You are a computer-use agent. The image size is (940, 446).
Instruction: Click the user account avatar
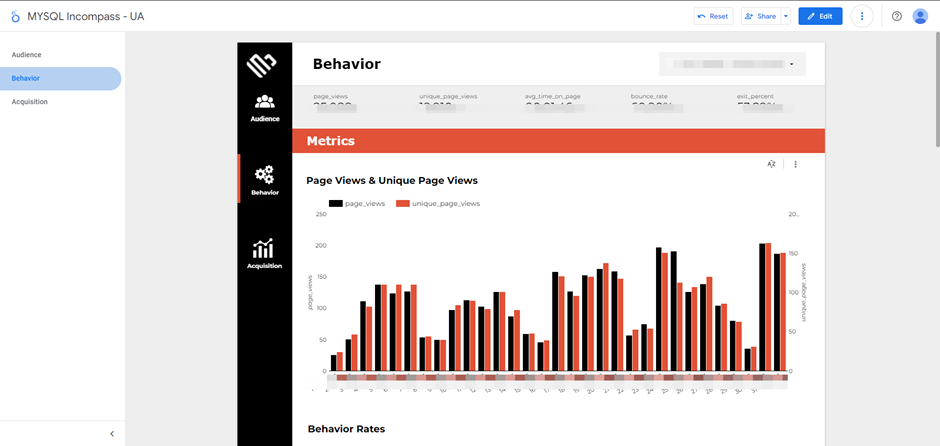click(920, 16)
